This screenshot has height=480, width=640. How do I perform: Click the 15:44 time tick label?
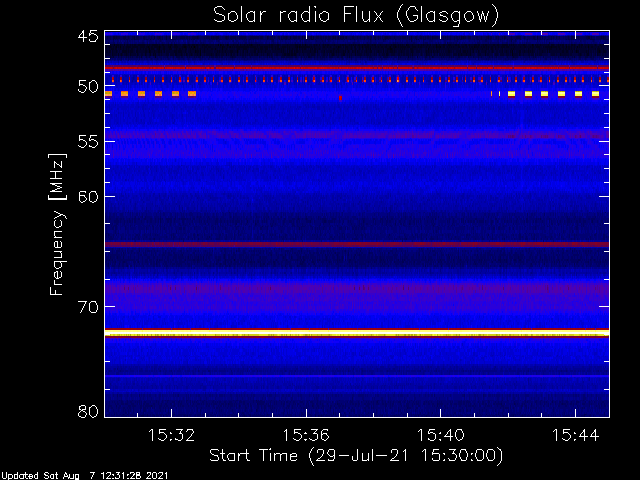point(576,435)
